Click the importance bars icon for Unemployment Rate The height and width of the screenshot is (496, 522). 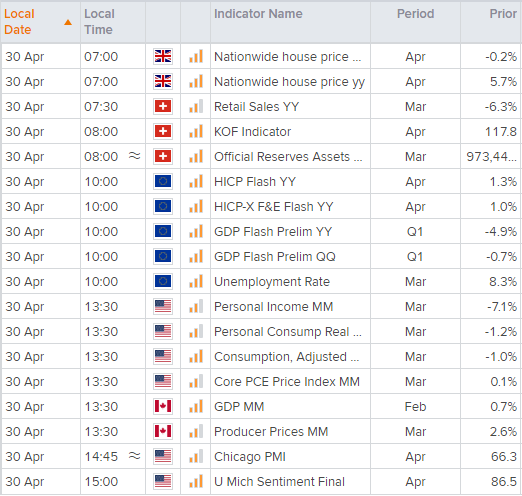click(196, 281)
